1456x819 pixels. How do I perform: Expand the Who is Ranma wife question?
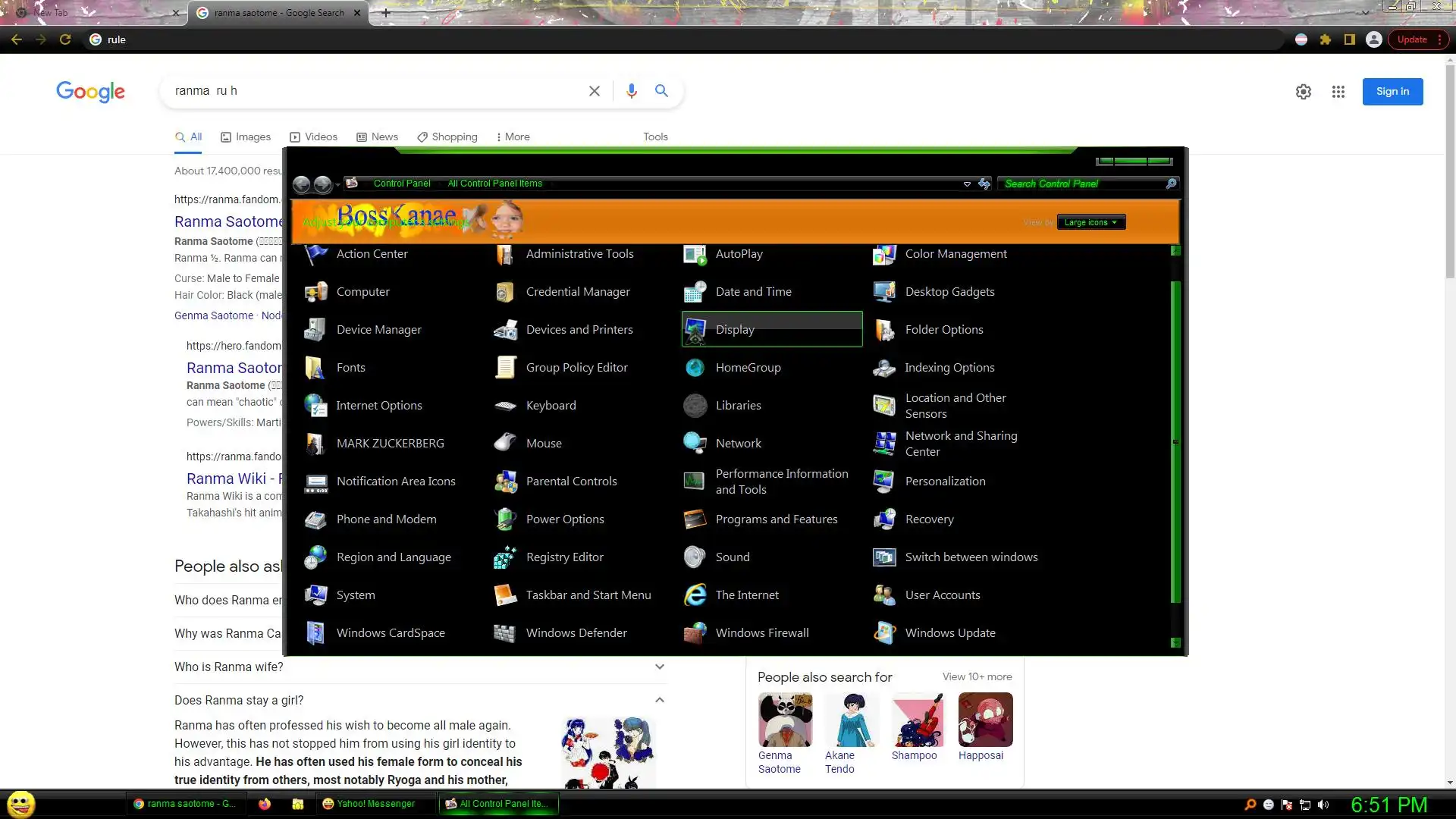pyautogui.click(x=659, y=667)
